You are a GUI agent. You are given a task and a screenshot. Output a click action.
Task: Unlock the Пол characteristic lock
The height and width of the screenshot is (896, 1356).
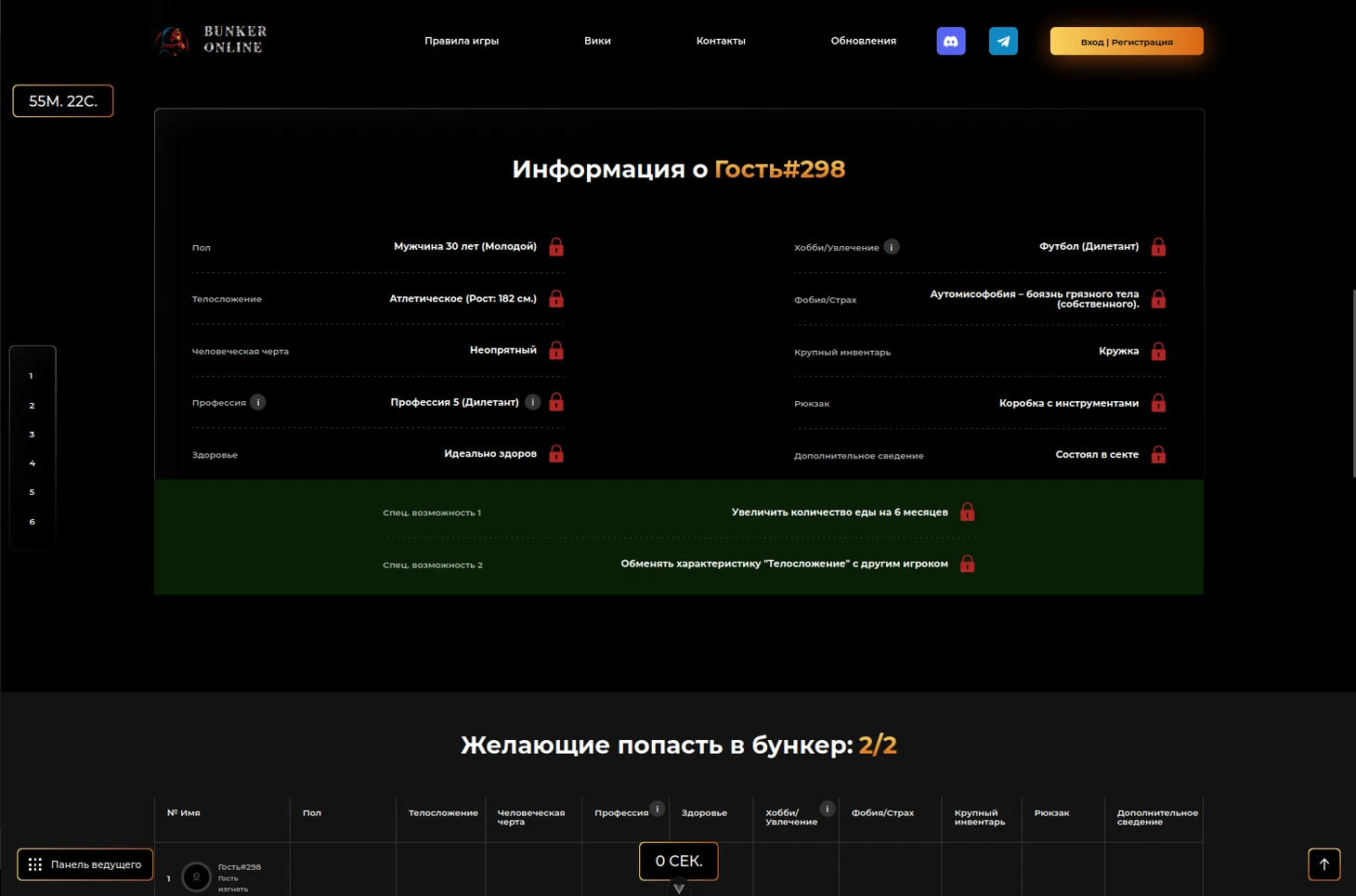coord(556,247)
